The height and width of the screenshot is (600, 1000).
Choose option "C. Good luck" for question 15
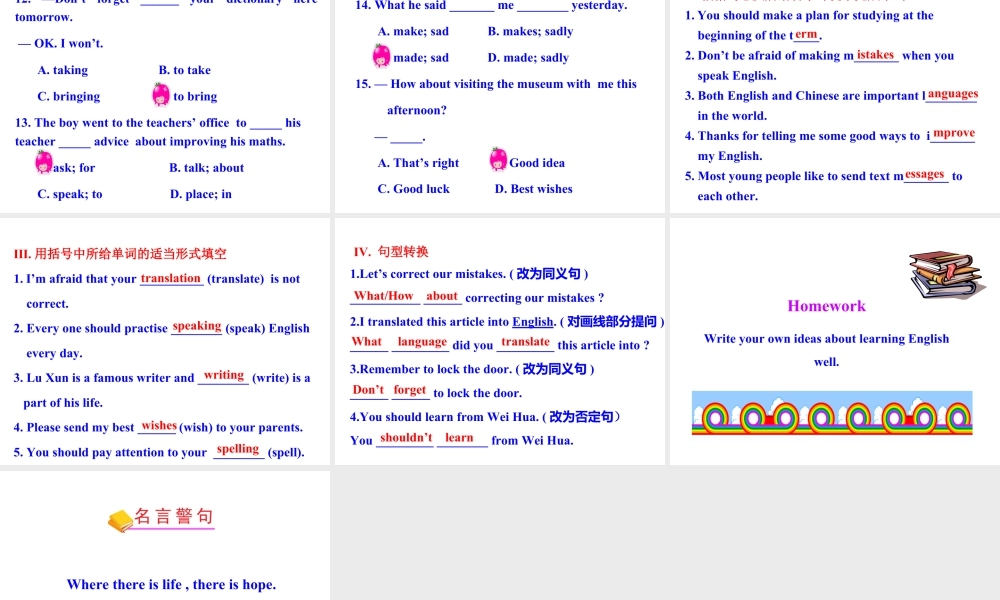(414, 189)
